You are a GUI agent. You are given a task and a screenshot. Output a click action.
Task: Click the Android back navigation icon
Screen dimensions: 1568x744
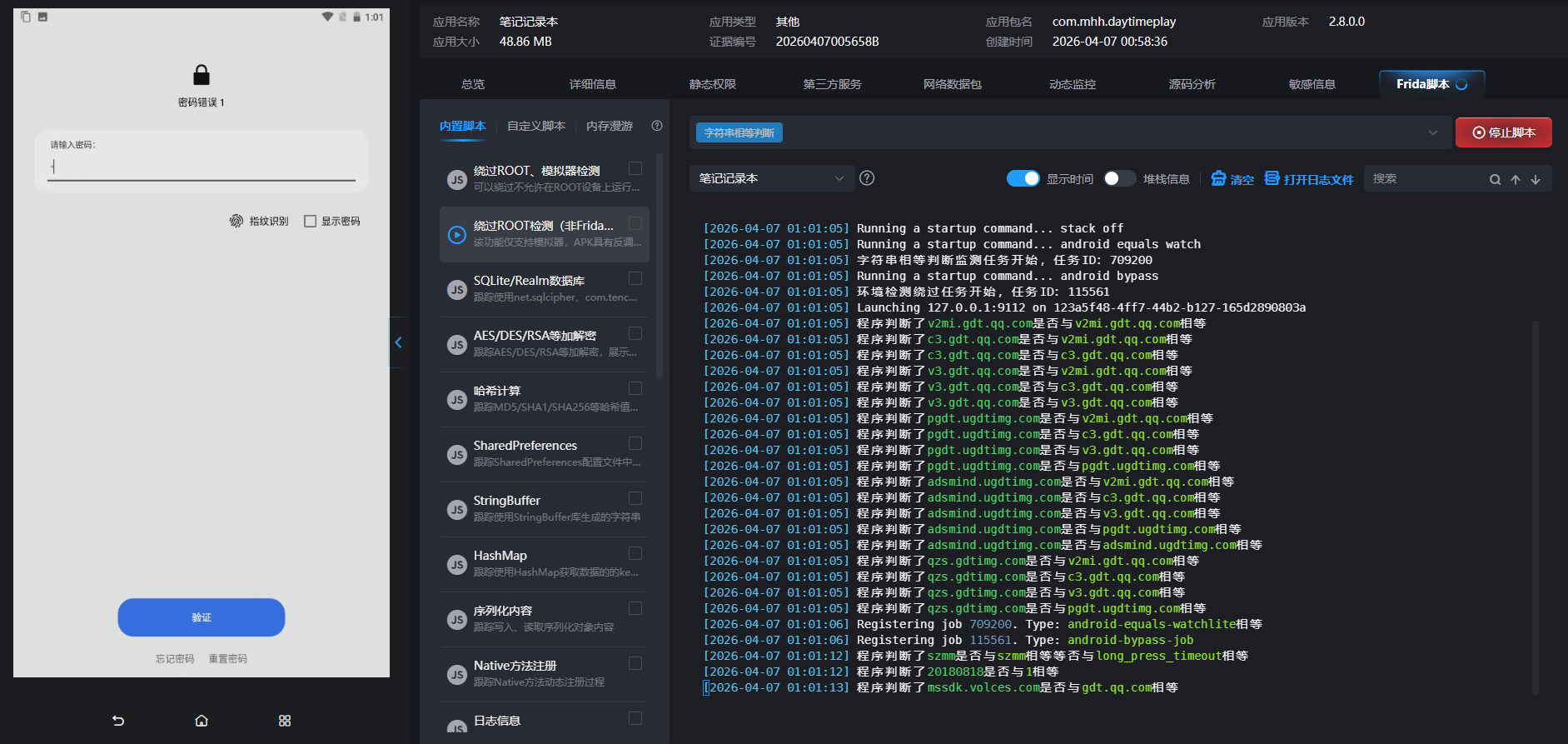tap(118, 721)
